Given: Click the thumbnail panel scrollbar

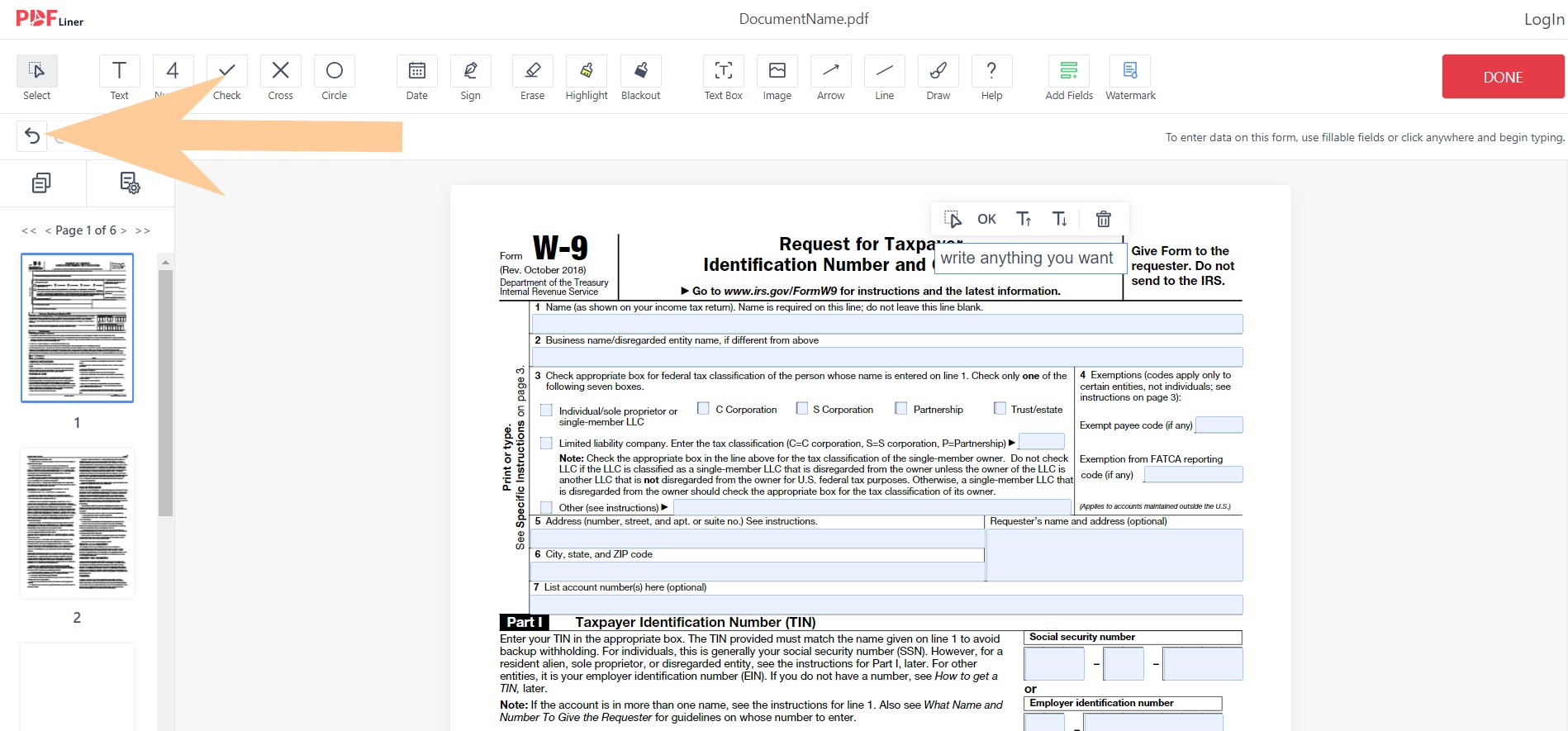Looking at the screenshot, I should pyautogui.click(x=165, y=392).
